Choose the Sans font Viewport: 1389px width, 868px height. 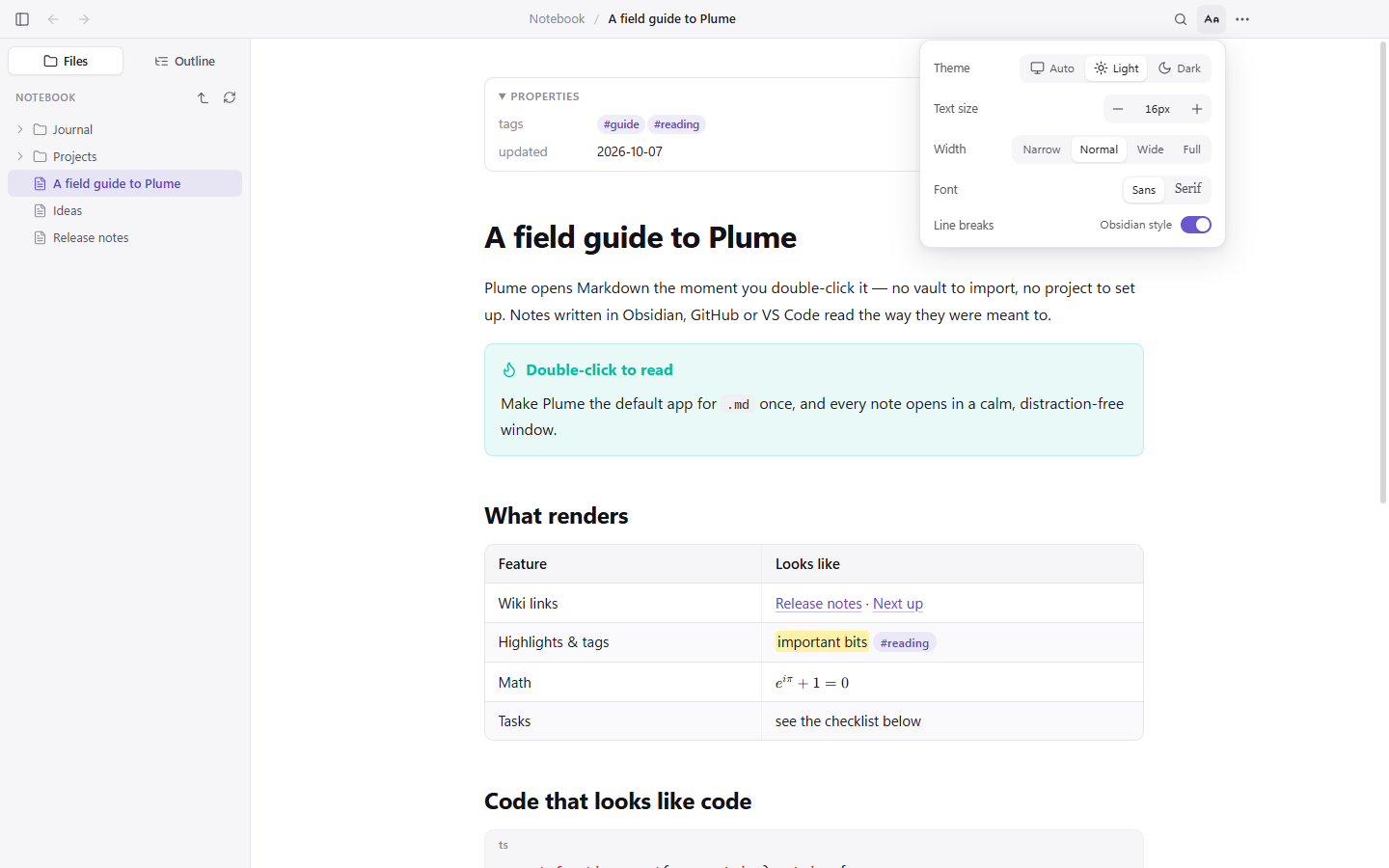[1144, 190]
